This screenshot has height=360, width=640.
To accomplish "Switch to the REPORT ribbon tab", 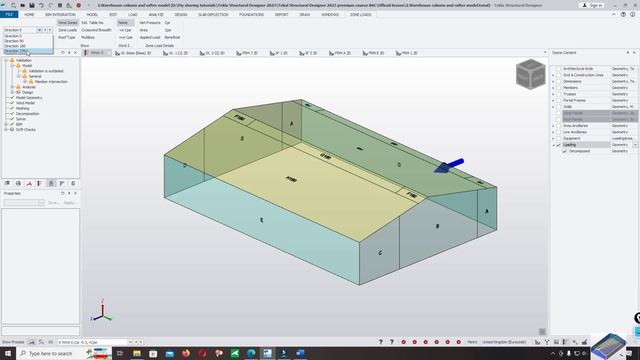I will click(x=281, y=14).
